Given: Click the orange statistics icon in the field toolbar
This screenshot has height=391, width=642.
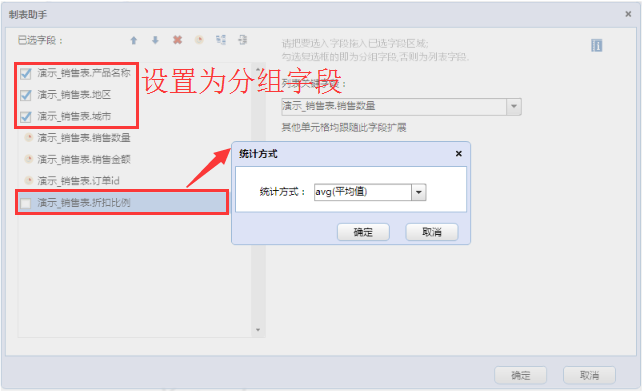Looking at the screenshot, I should 199,40.
